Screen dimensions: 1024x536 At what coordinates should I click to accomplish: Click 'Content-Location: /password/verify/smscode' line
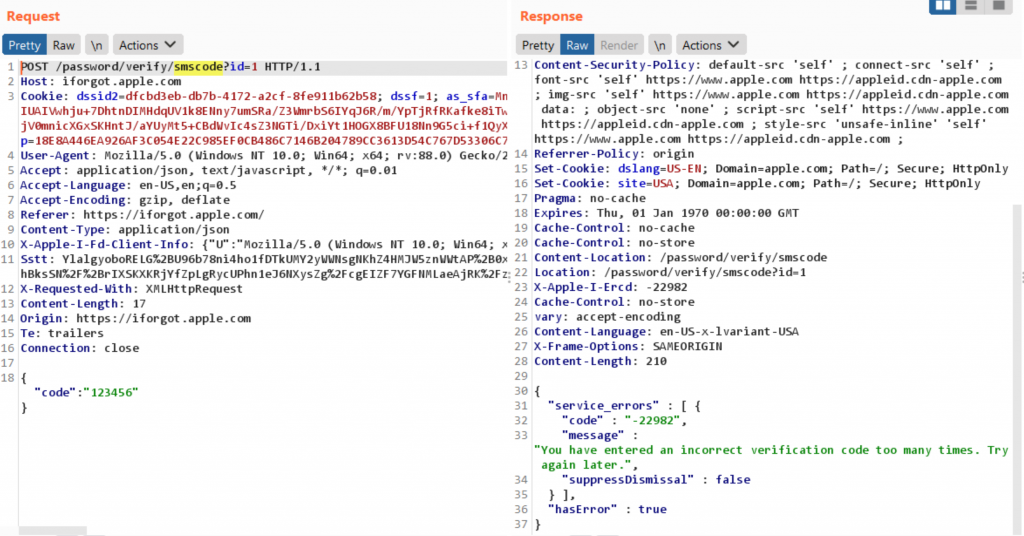(x=680, y=257)
